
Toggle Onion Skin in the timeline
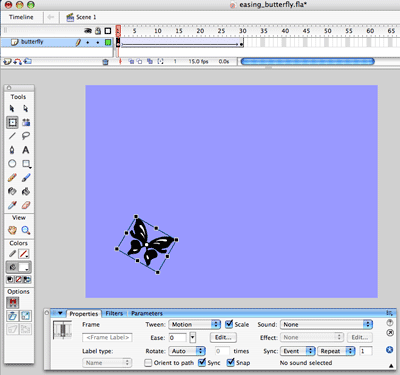click(131, 62)
